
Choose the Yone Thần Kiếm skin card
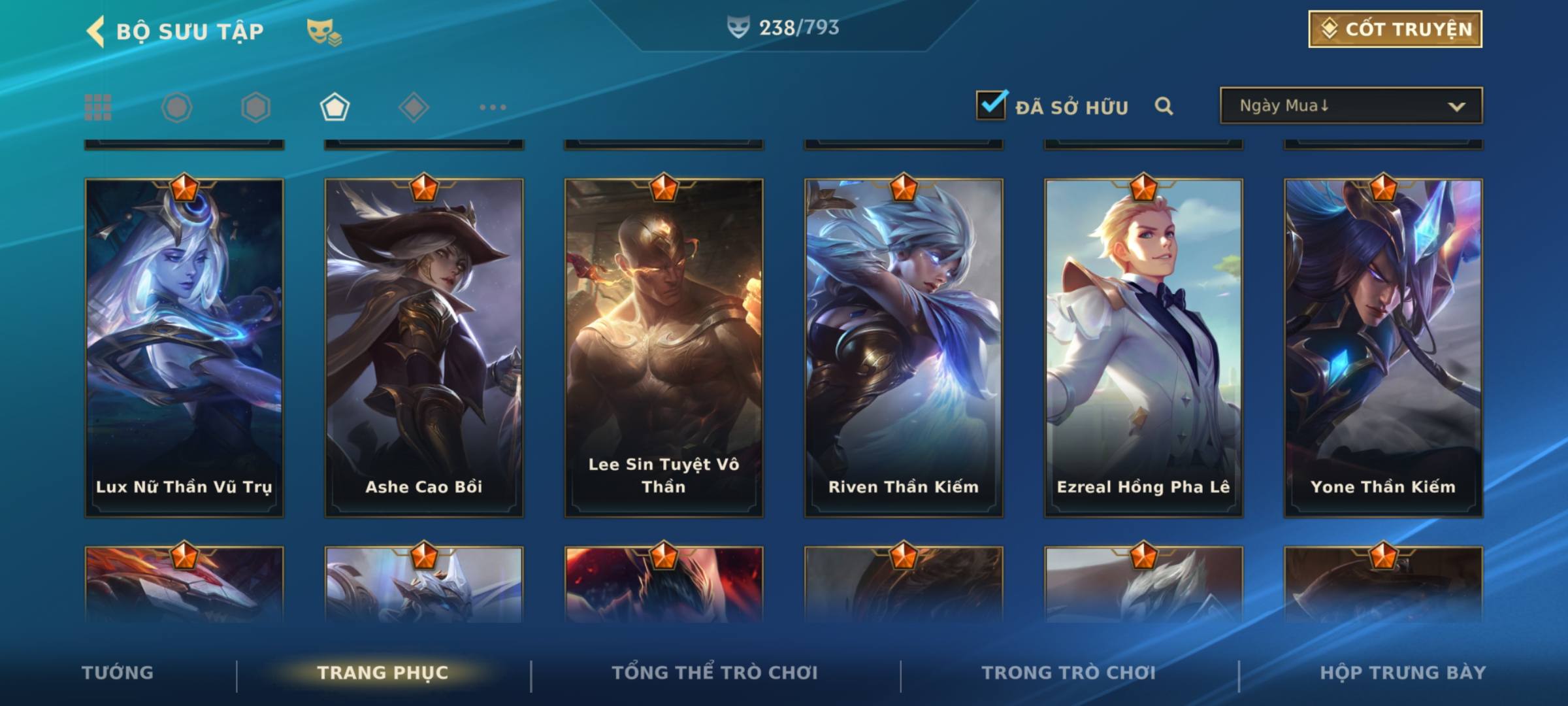click(1383, 348)
